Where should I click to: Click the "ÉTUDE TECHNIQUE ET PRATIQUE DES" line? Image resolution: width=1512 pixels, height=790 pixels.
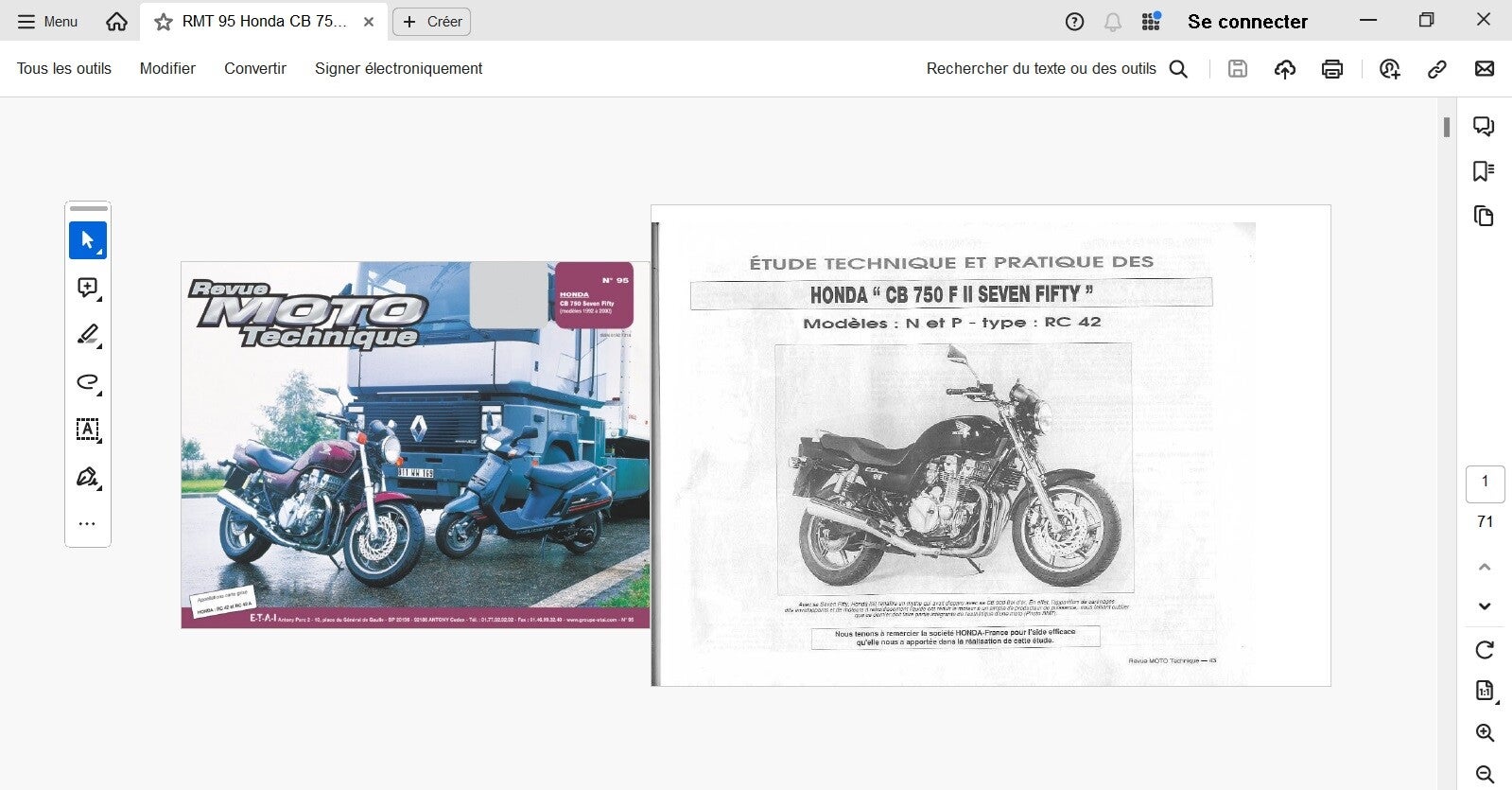(x=951, y=262)
